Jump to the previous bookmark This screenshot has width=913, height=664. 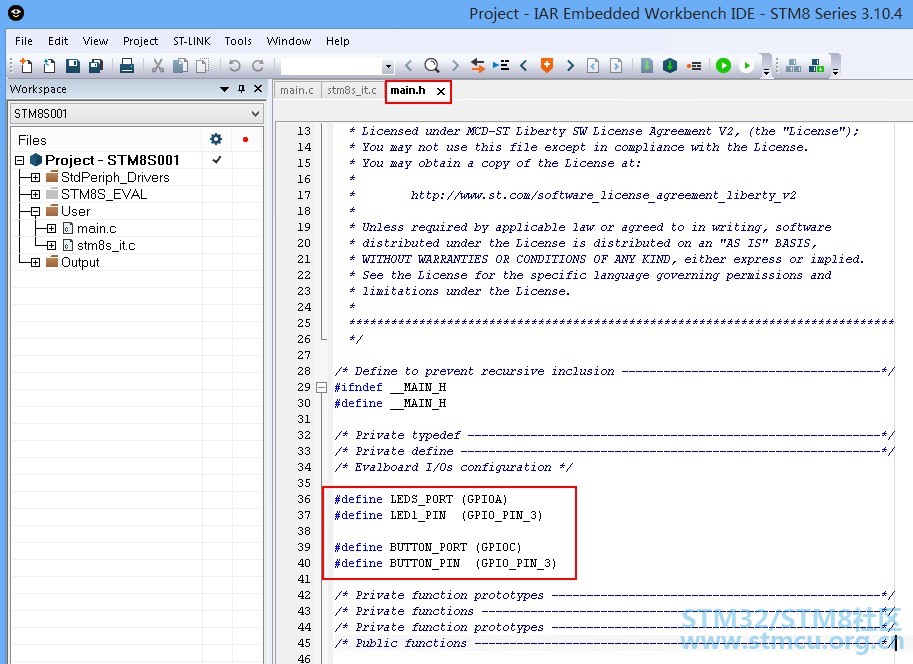pos(523,65)
